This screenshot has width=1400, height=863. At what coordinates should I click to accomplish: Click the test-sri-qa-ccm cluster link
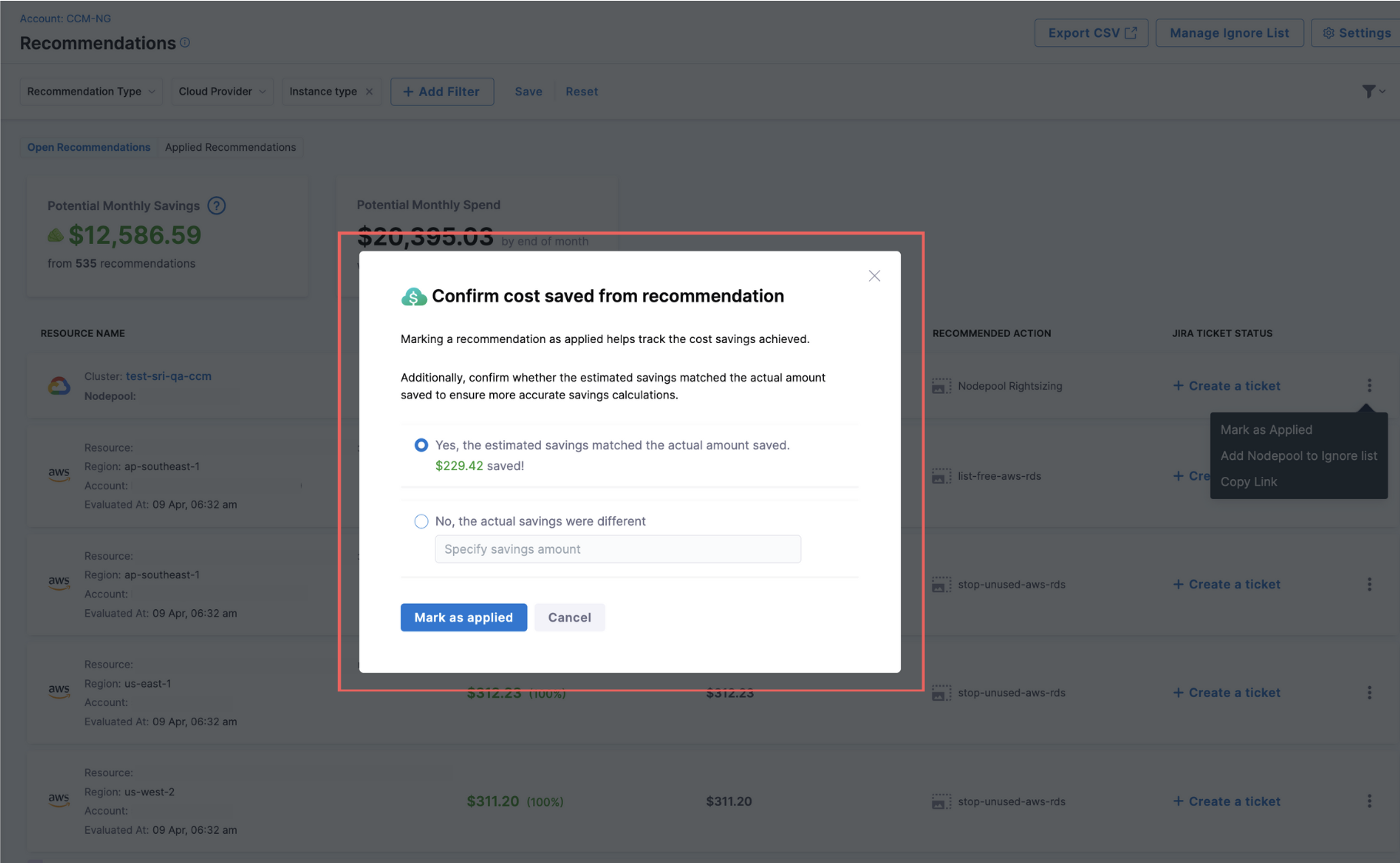tap(168, 376)
